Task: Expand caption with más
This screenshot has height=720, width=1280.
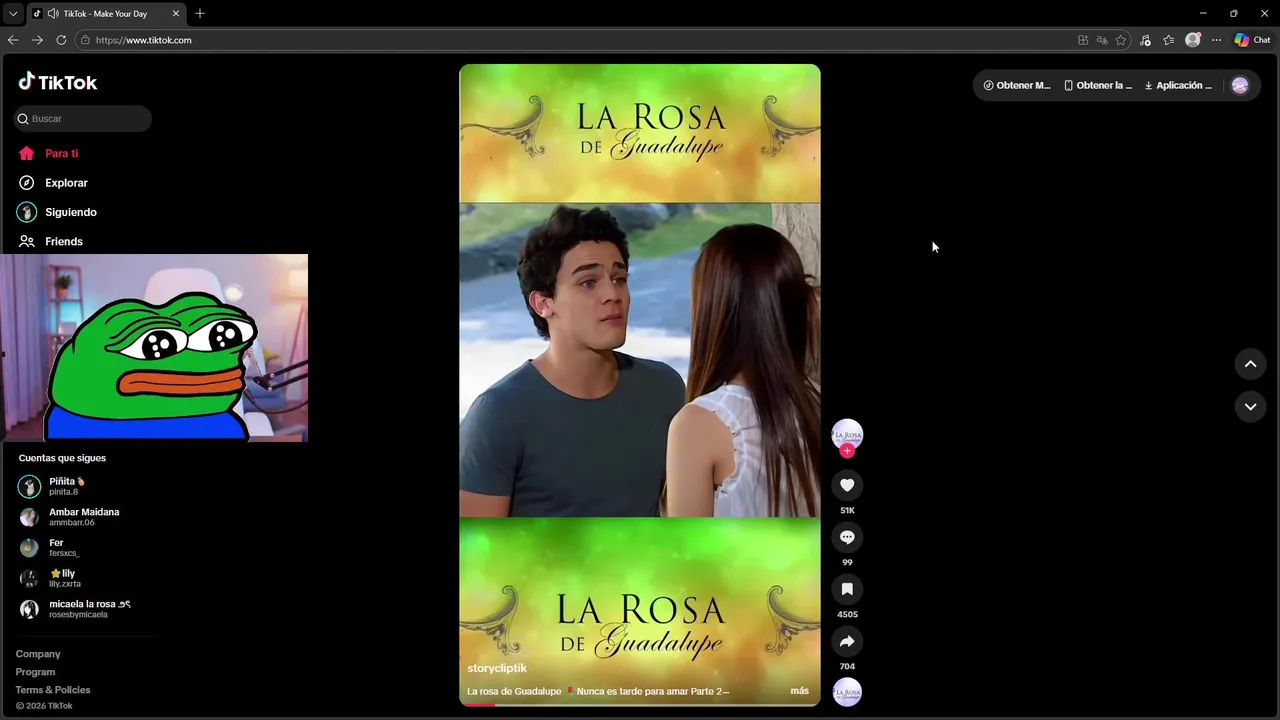Action: coord(799,691)
